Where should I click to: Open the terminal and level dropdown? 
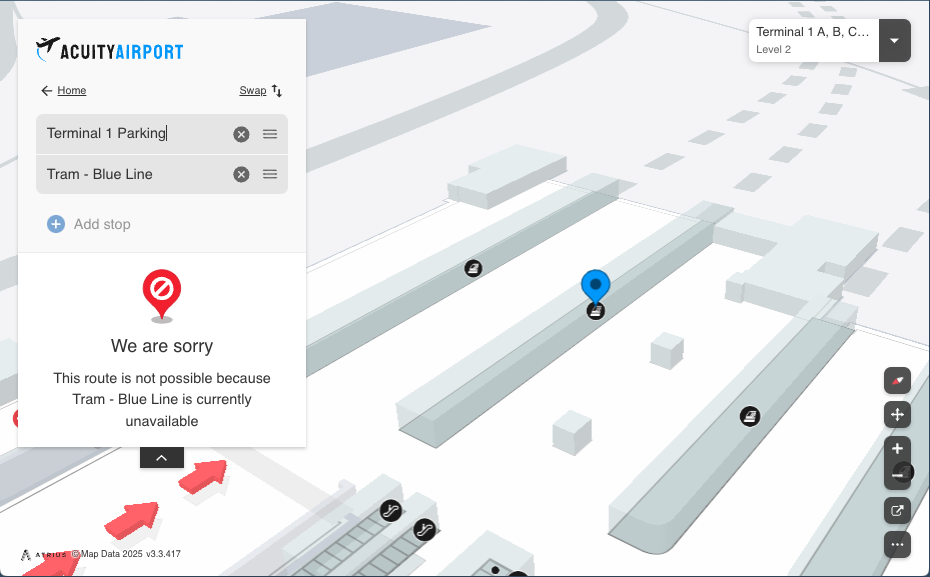coord(894,40)
